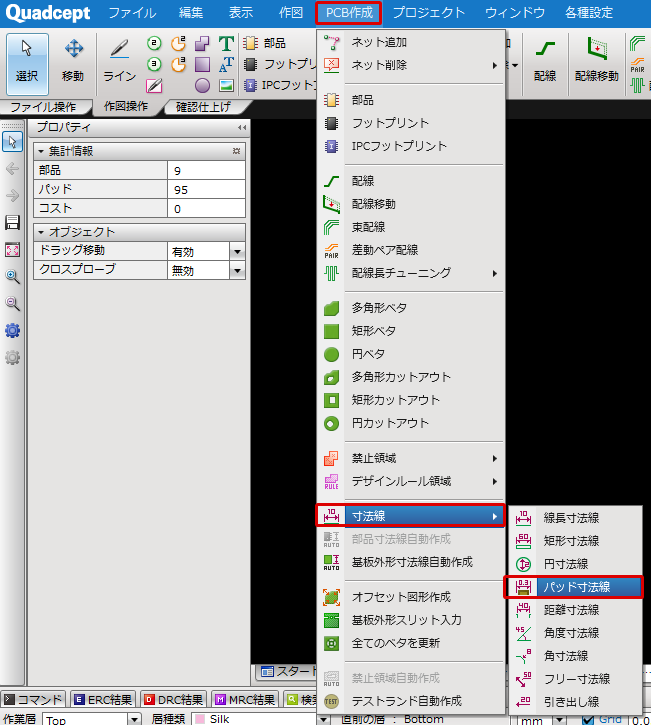The image size is (651, 725).
Task: Select 距離寸法線 in submenu
Action: pos(576,610)
